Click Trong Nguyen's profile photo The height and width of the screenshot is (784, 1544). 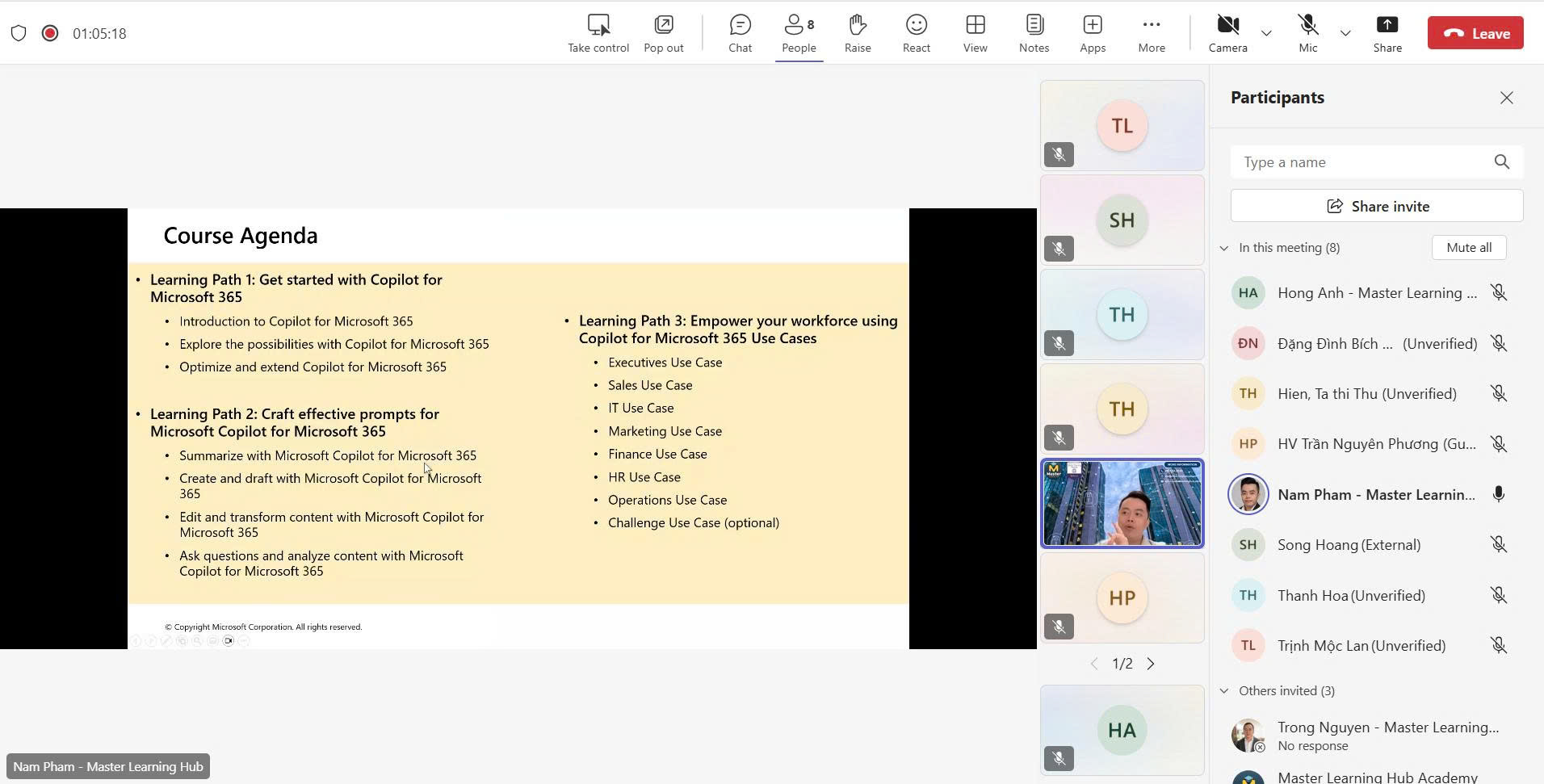coord(1248,736)
